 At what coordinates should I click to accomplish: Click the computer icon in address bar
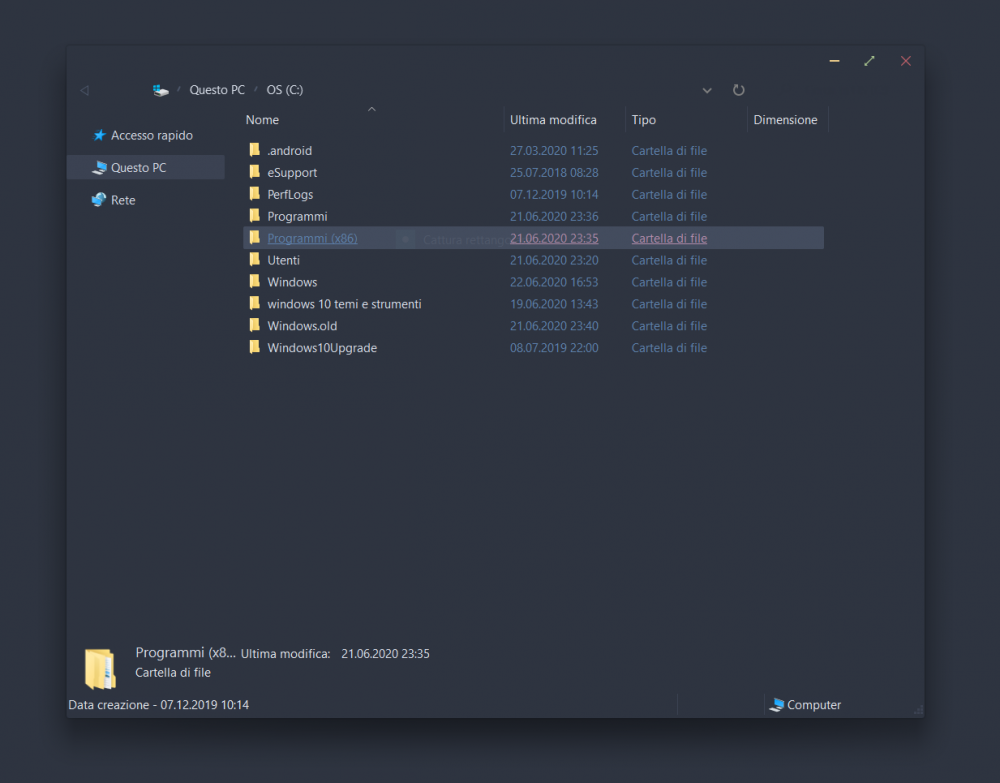coord(161,90)
